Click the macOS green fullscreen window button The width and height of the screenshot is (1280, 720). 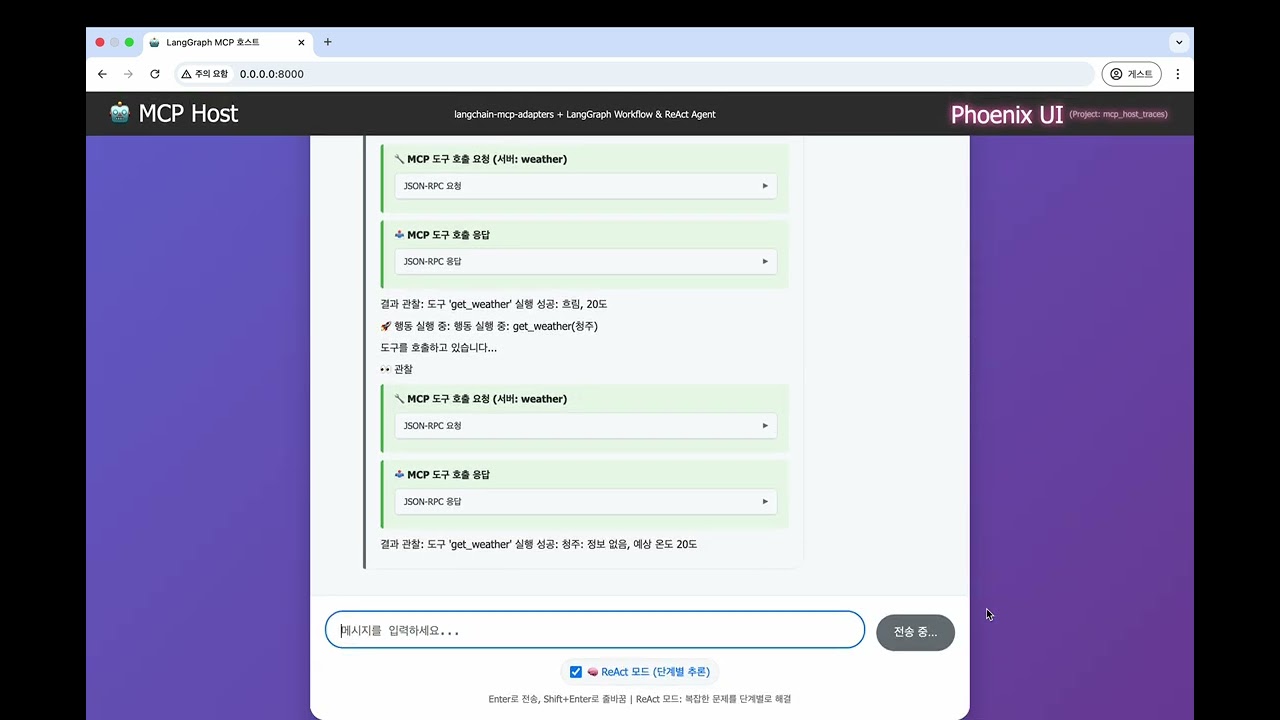129,42
